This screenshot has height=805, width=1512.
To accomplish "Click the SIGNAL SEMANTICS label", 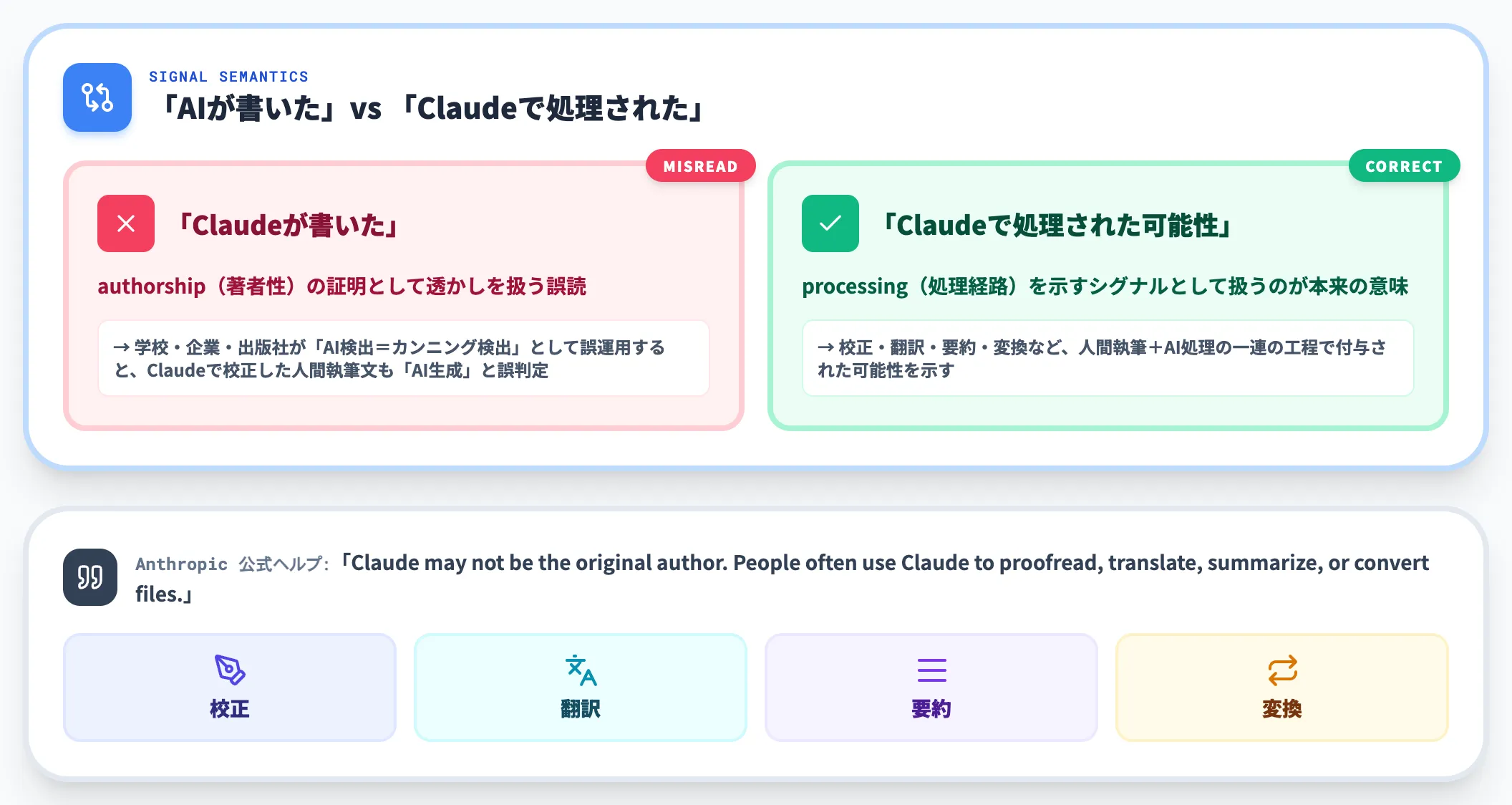I will 228,77.
